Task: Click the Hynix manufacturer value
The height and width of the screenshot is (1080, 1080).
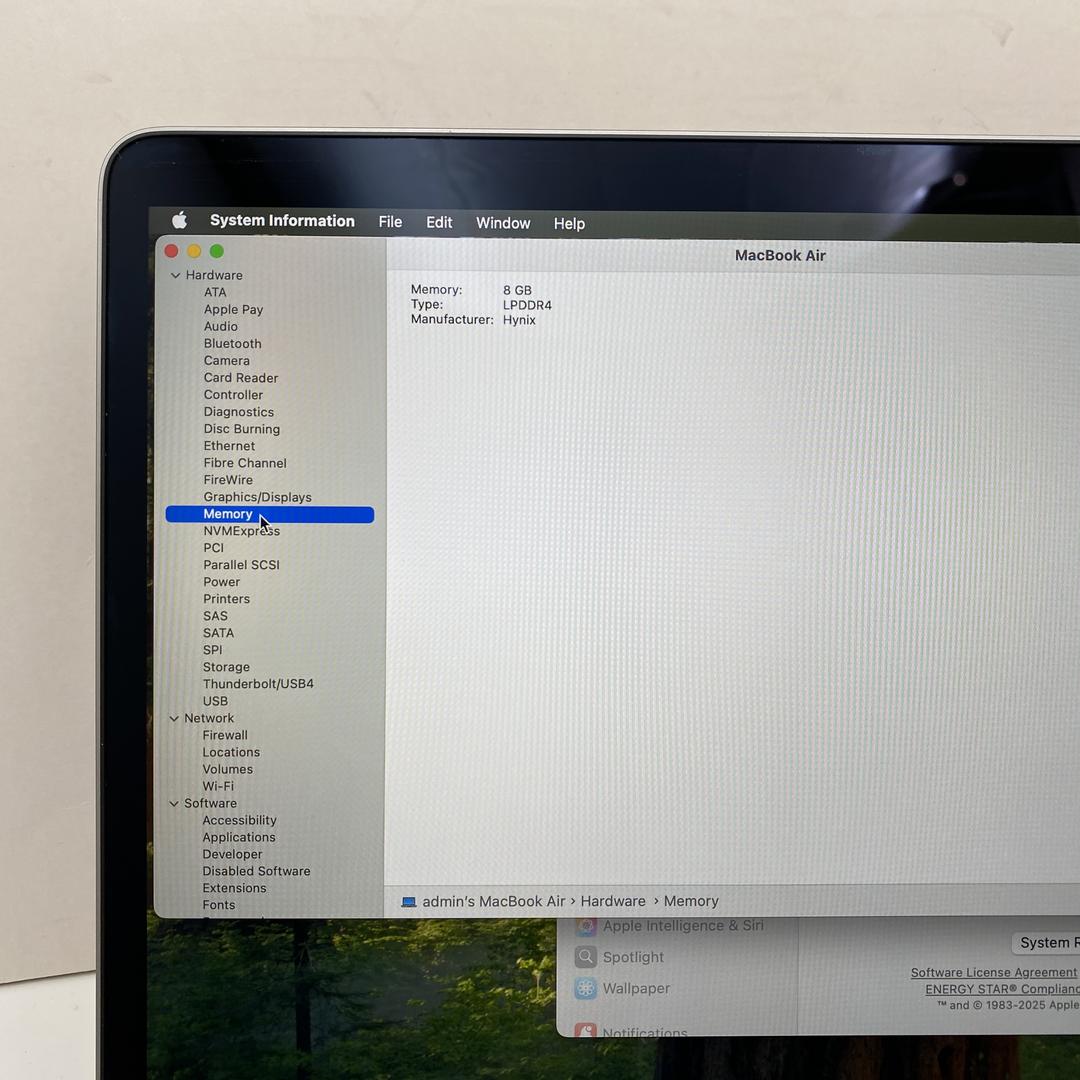Action: [519, 320]
